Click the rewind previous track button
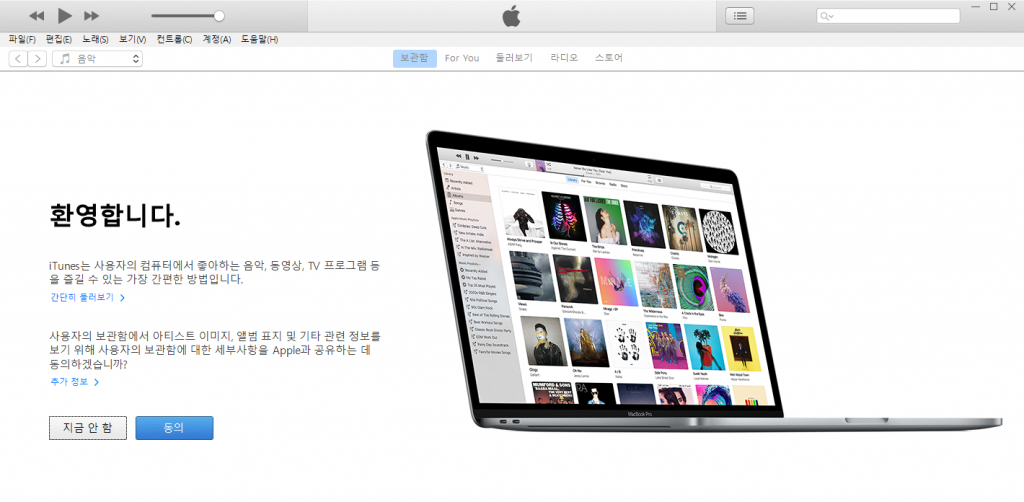 coord(37,16)
